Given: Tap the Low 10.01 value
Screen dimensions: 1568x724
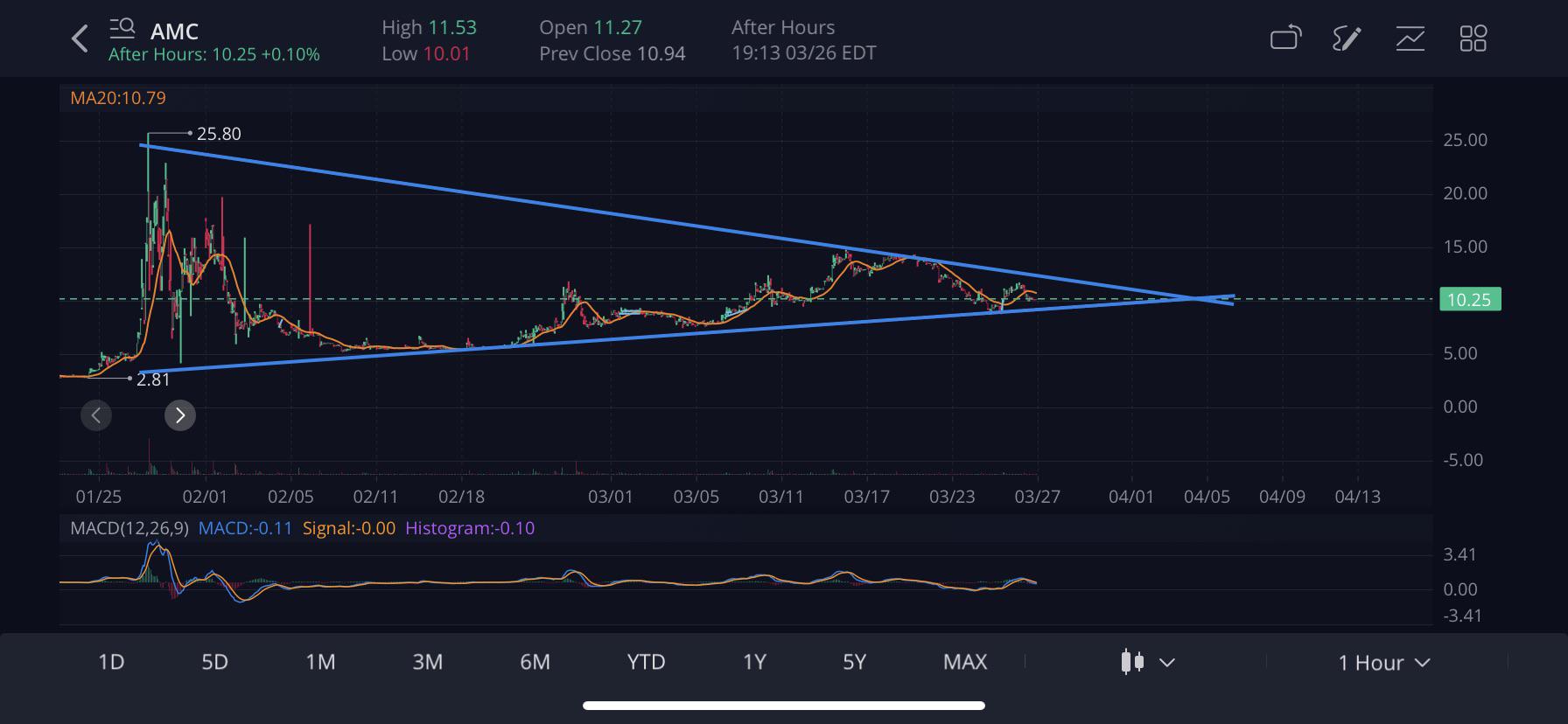Looking at the screenshot, I should (x=426, y=54).
